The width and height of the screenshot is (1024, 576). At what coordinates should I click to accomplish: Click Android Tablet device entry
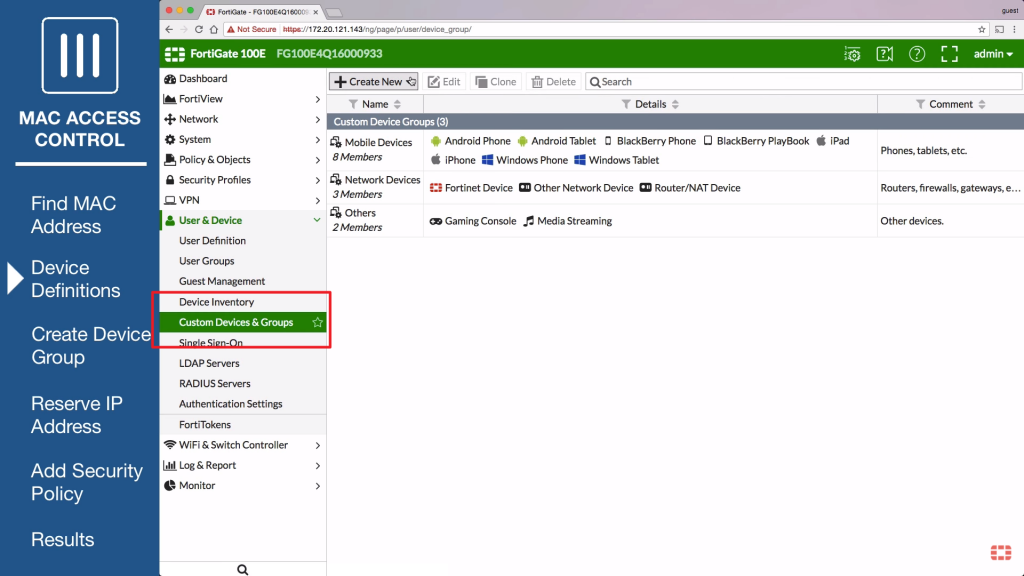tap(556, 141)
